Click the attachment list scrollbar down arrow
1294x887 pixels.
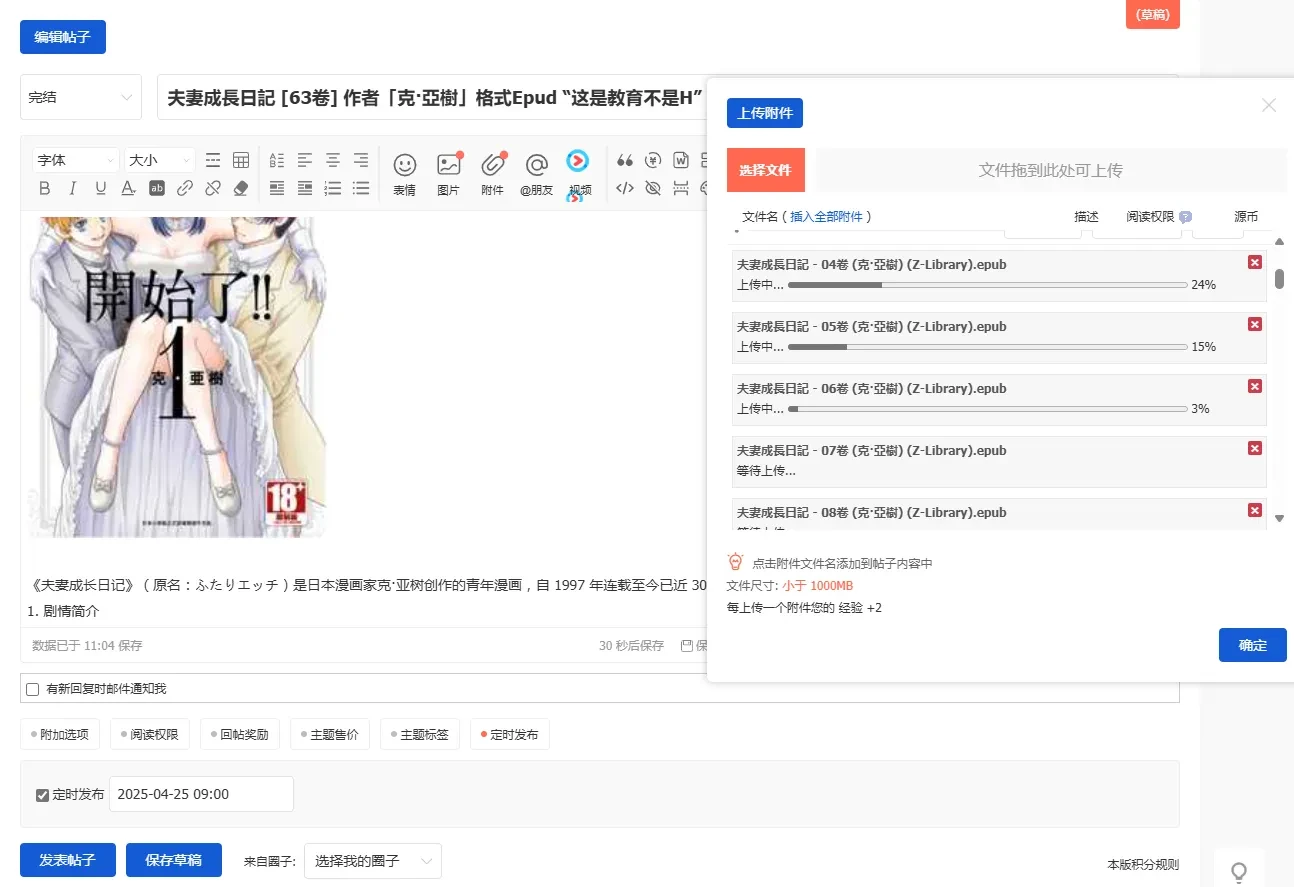[x=1279, y=518]
